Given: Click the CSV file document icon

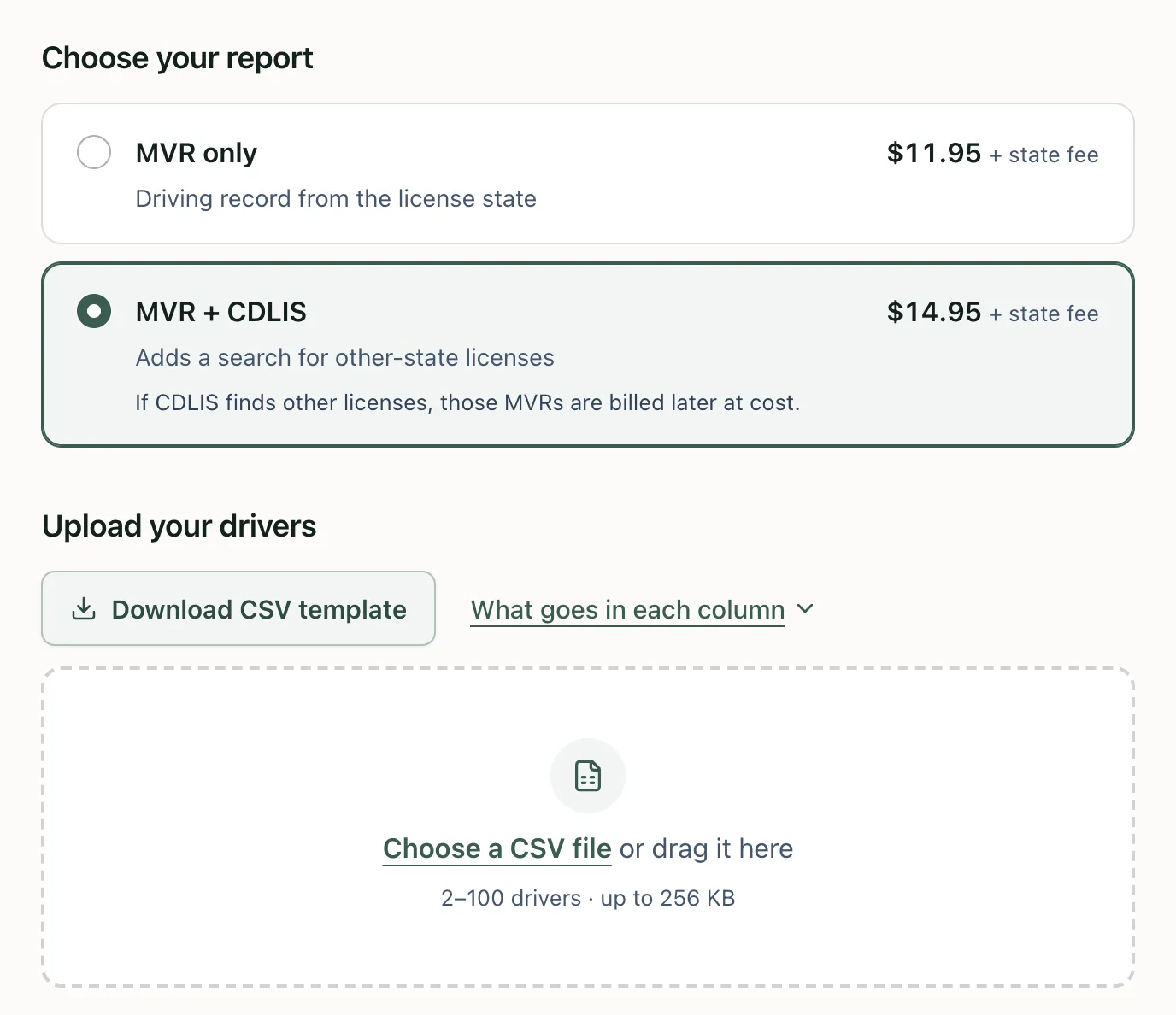Looking at the screenshot, I should click(588, 776).
